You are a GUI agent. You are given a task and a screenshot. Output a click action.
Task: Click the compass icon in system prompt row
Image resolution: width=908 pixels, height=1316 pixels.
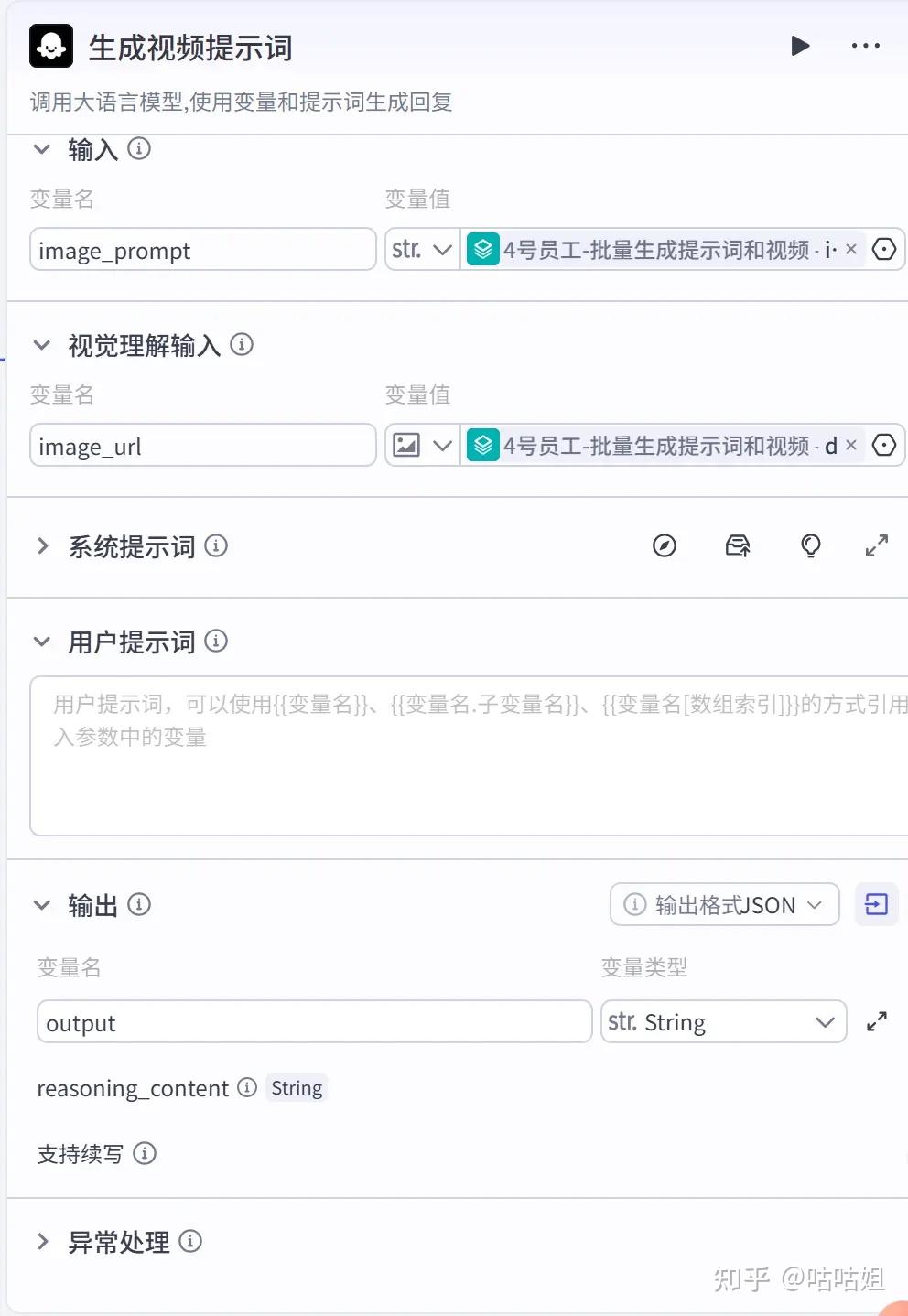(665, 546)
